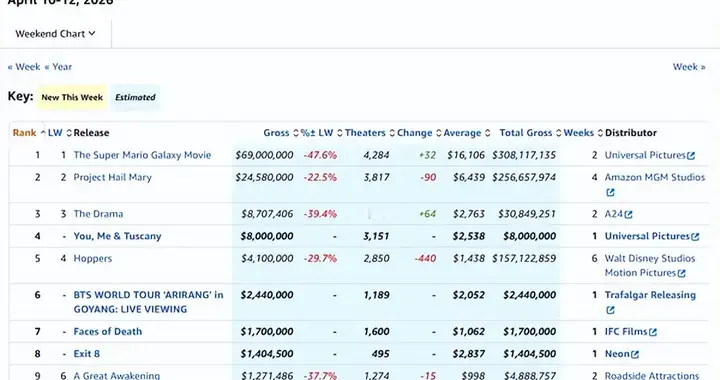Click external link icon in Tuscany row
The height and width of the screenshot is (380, 720).
click(695, 237)
